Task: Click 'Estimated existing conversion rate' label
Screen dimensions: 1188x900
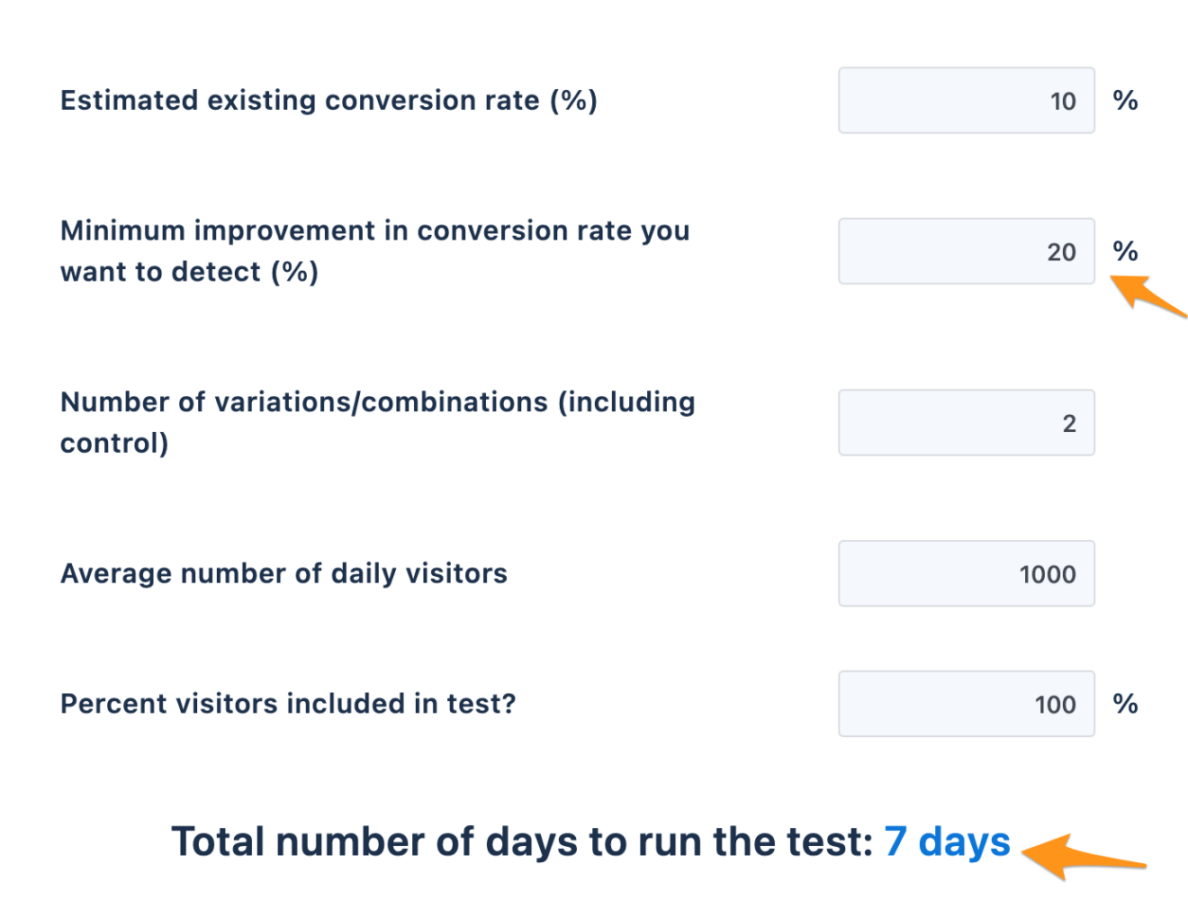Action: click(328, 101)
